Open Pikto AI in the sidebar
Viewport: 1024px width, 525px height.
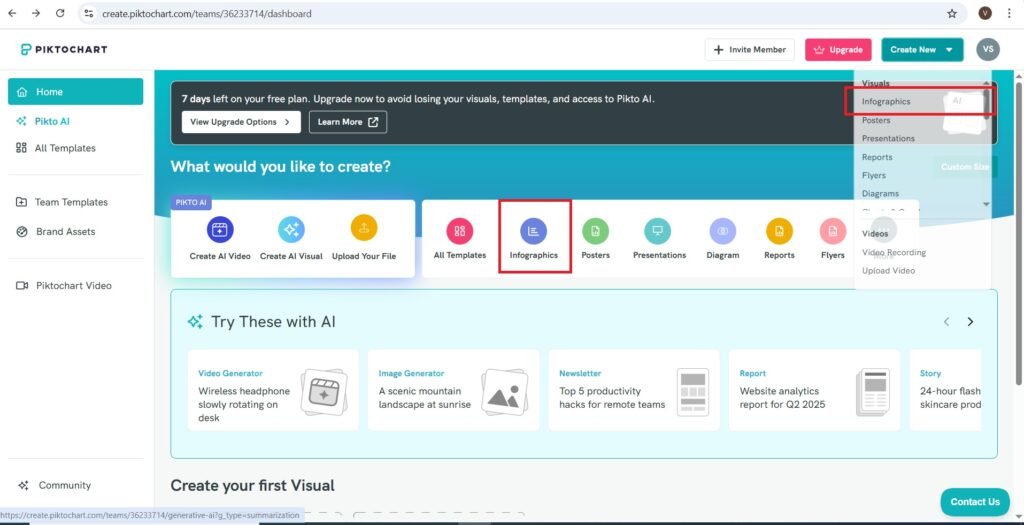[52, 121]
